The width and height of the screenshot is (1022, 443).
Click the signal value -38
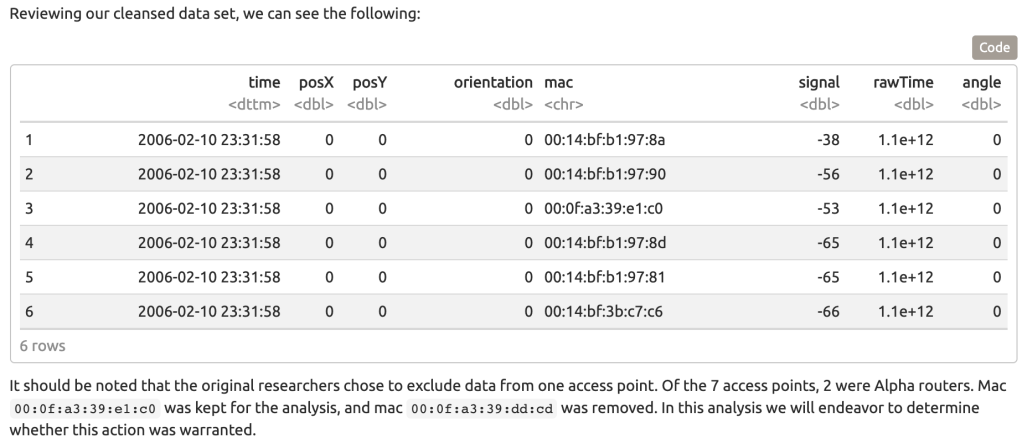tap(828, 140)
